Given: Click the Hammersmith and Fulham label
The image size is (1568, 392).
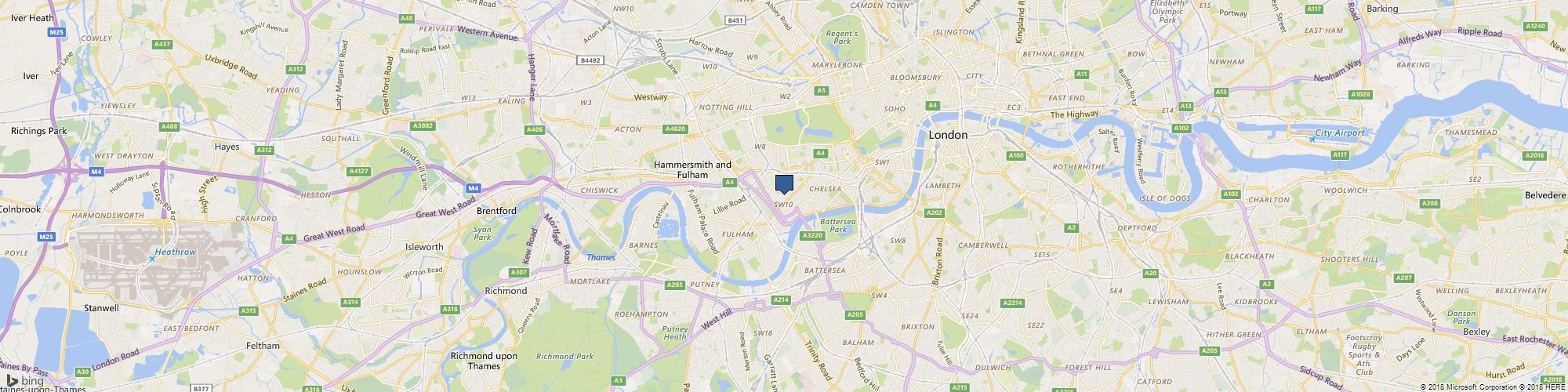Looking at the screenshot, I should pyautogui.click(x=692, y=169).
